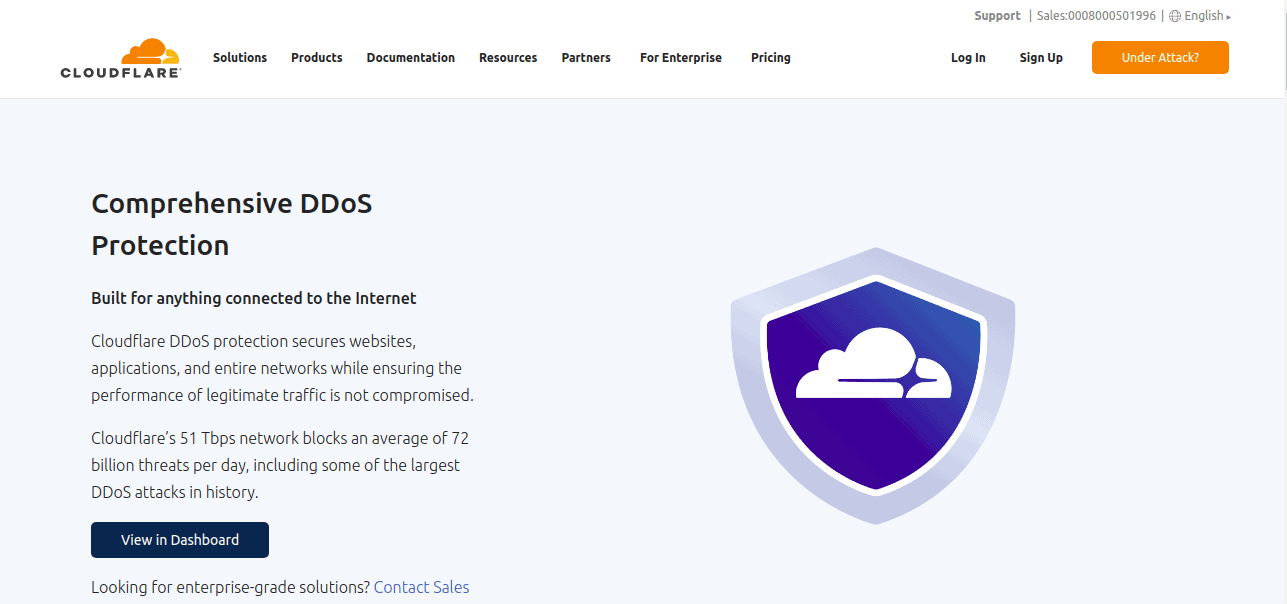The width and height of the screenshot is (1287, 604).
Task: Open the Solutions menu
Action: (240, 58)
